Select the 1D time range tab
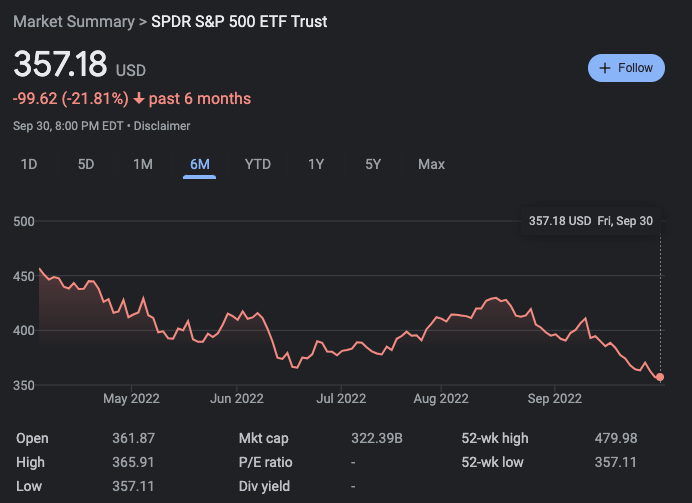The height and width of the screenshot is (503, 692). [30, 164]
